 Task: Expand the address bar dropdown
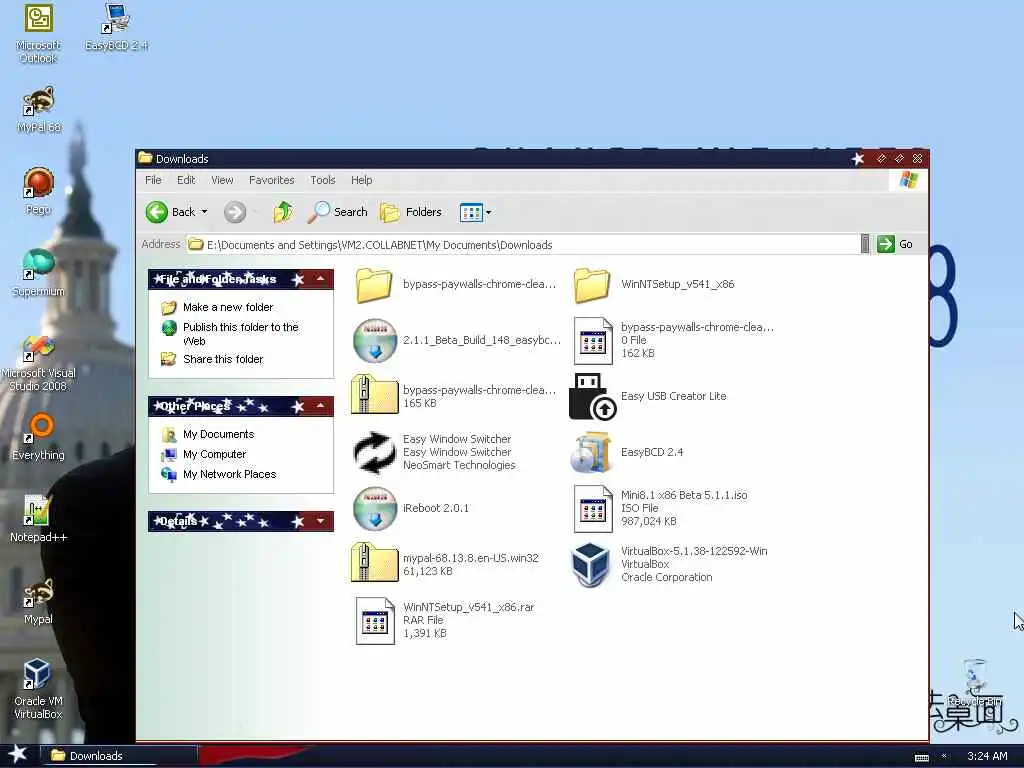[865, 244]
